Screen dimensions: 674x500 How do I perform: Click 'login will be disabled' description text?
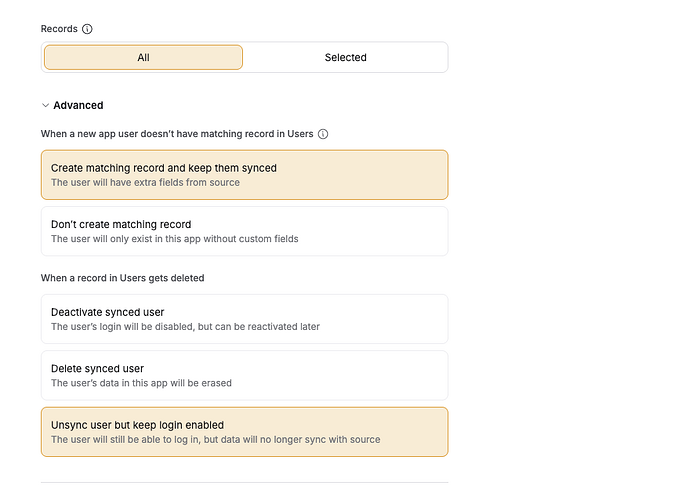pos(185,327)
